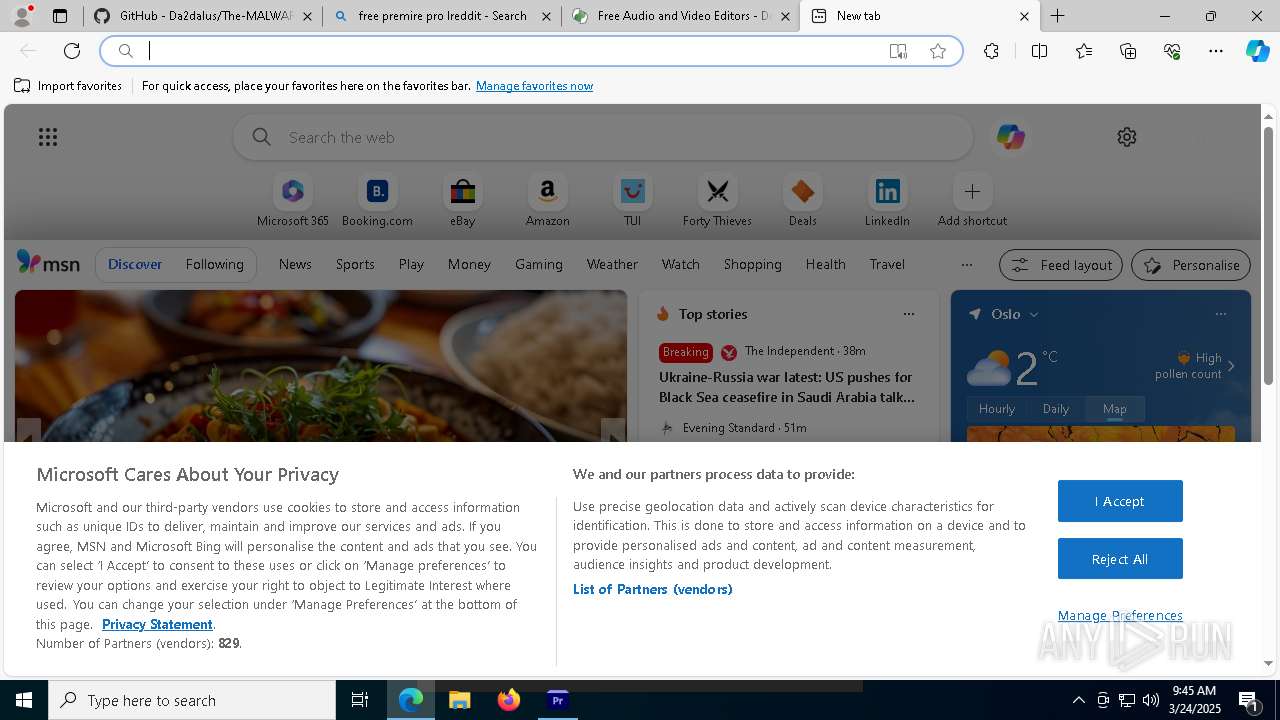This screenshot has height=720, width=1280.
Task: Expand pollen count arrow
Action: (x=1231, y=366)
